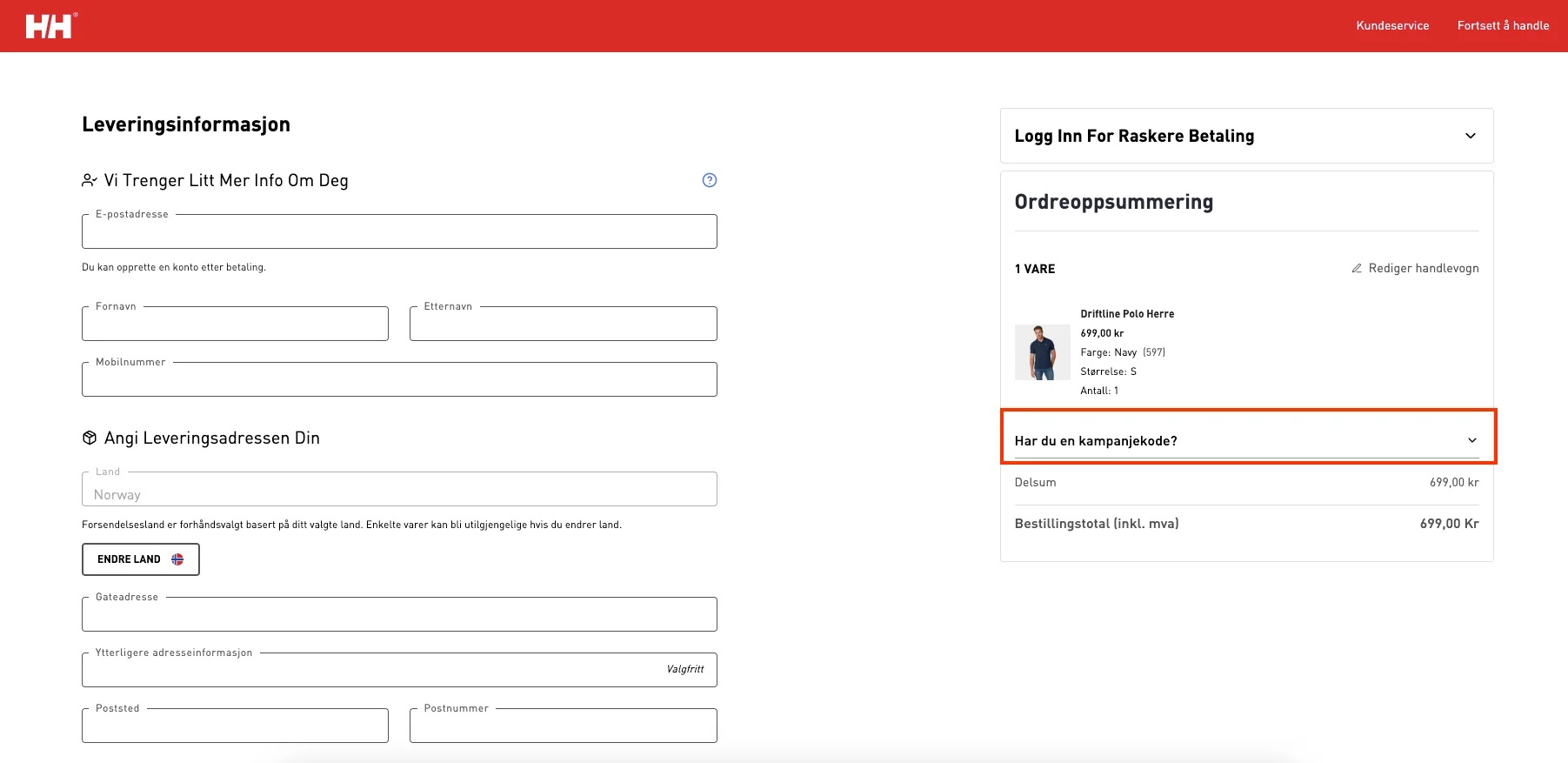Screen dimensions: 1568x763
Task: Click the pencil icon next to Rediger handlevogn
Action: (1357, 268)
